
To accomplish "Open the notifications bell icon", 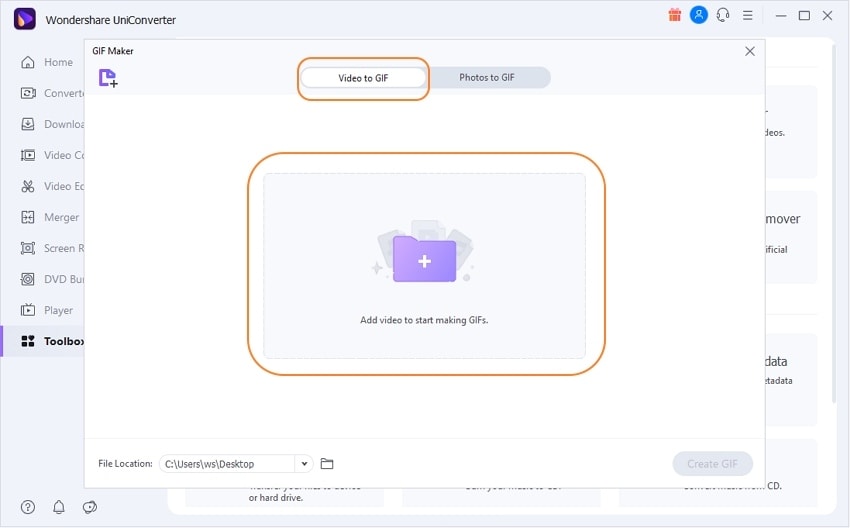I will pyautogui.click(x=59, y=507).
